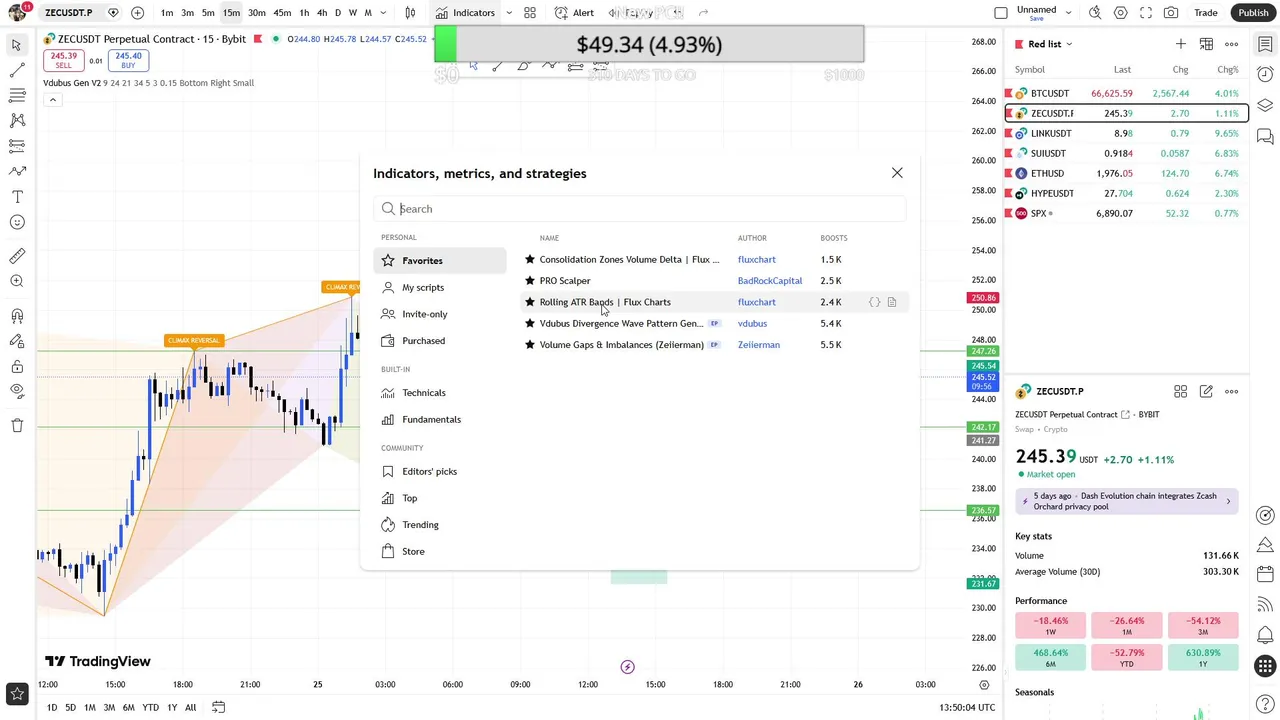Open the emoji/icons drawing tool
1280x720 pixels.
17,222
